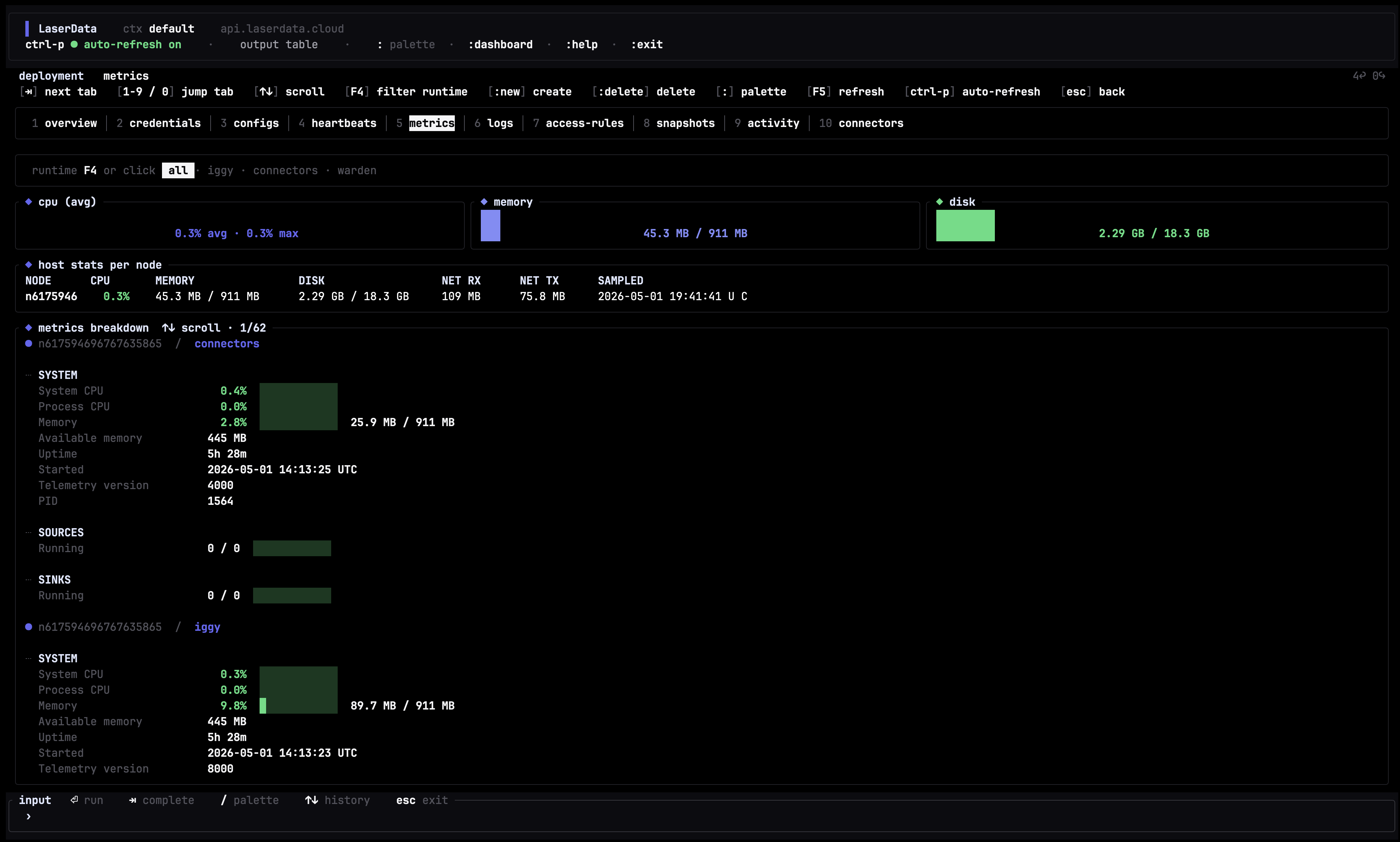
Task: Filter runtime by iggy
Action: (x=220, y=170)
